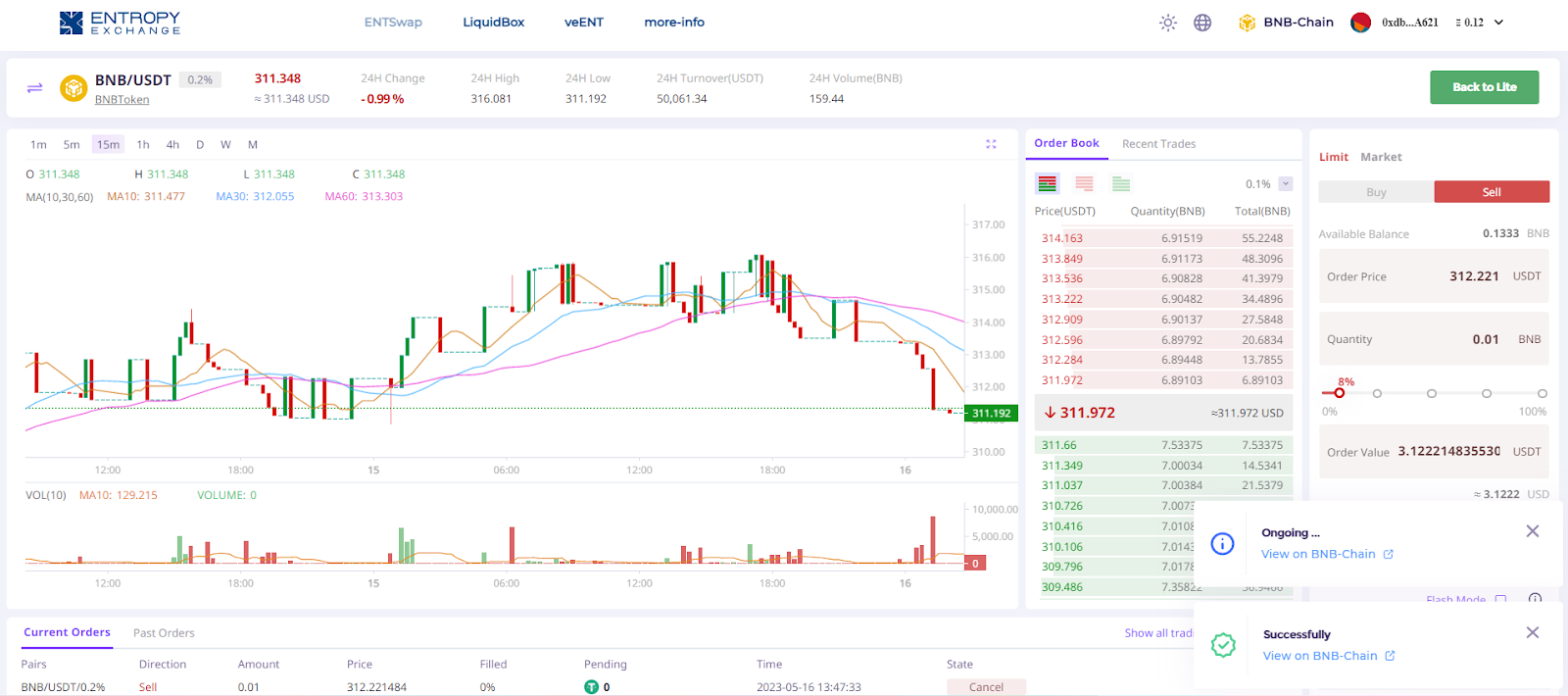Open View on BNB-Chain in Successfully notification
Screen dimensions: 1568x696
click(1320, 657)
